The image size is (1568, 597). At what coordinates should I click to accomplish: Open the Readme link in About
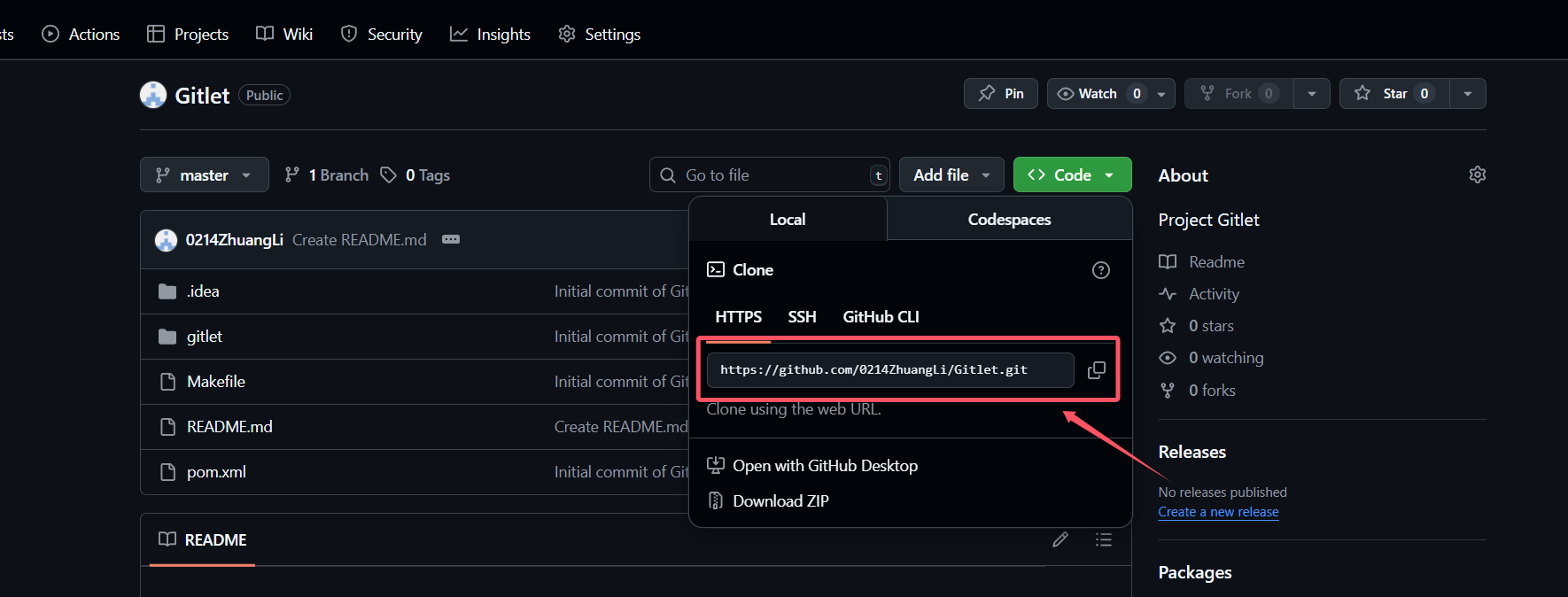click(x=1202, y=262)
